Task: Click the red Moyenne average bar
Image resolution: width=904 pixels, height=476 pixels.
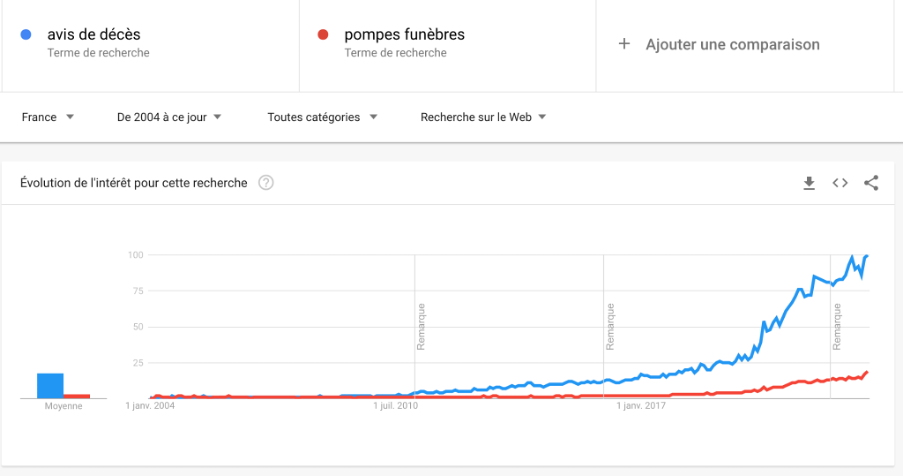Action: [77, 396]
